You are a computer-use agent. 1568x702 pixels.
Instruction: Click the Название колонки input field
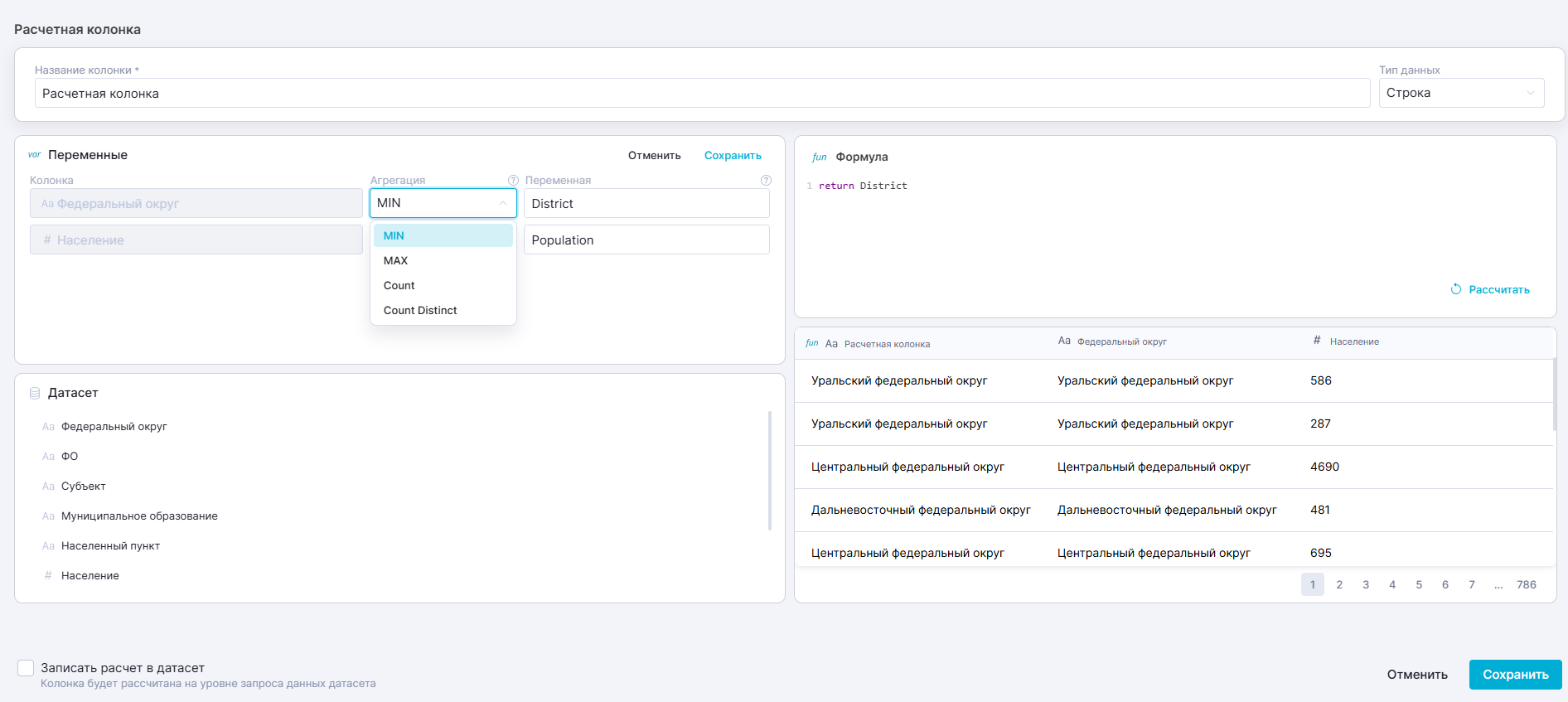click(701, 94)
